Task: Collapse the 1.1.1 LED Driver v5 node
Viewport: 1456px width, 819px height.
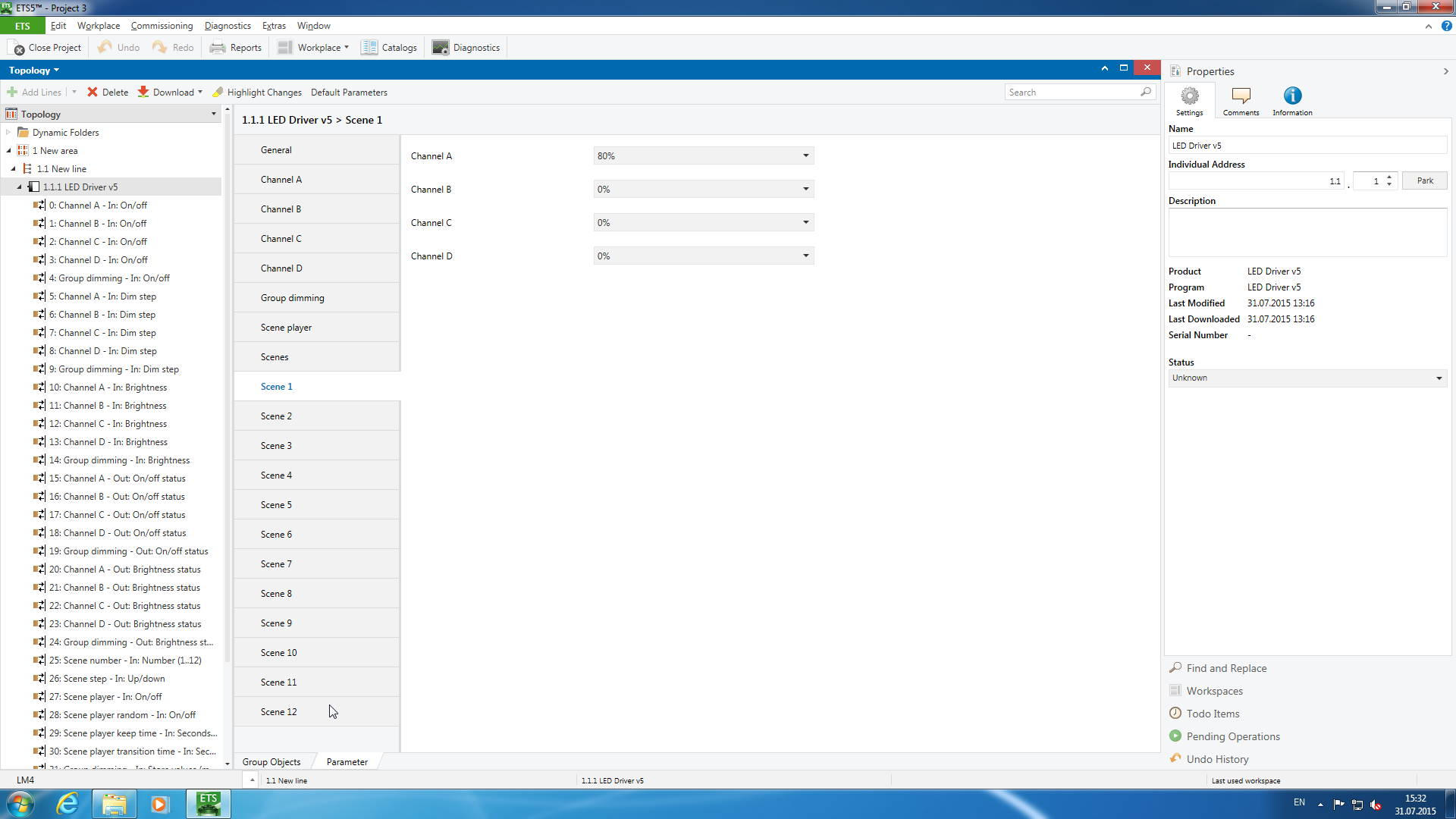Action: [20, 187]
